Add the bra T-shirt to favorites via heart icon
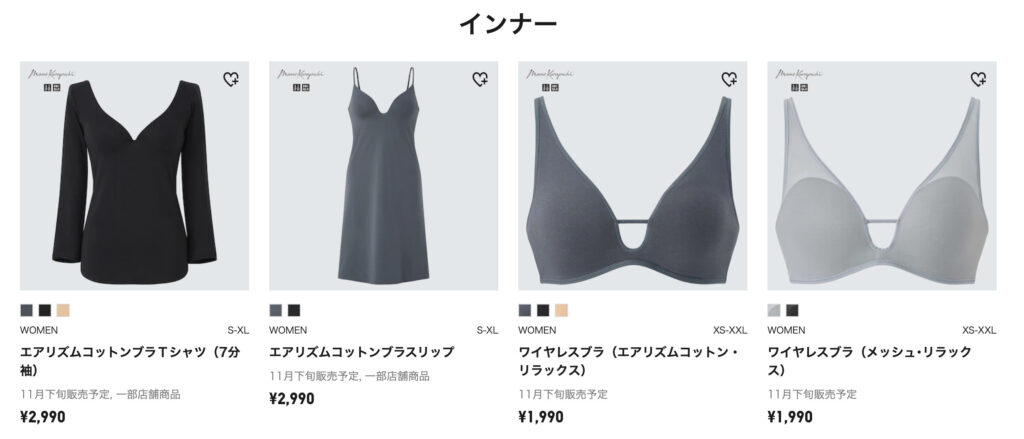This screenshot has width=1024, height=439. [x=231, y=80]
